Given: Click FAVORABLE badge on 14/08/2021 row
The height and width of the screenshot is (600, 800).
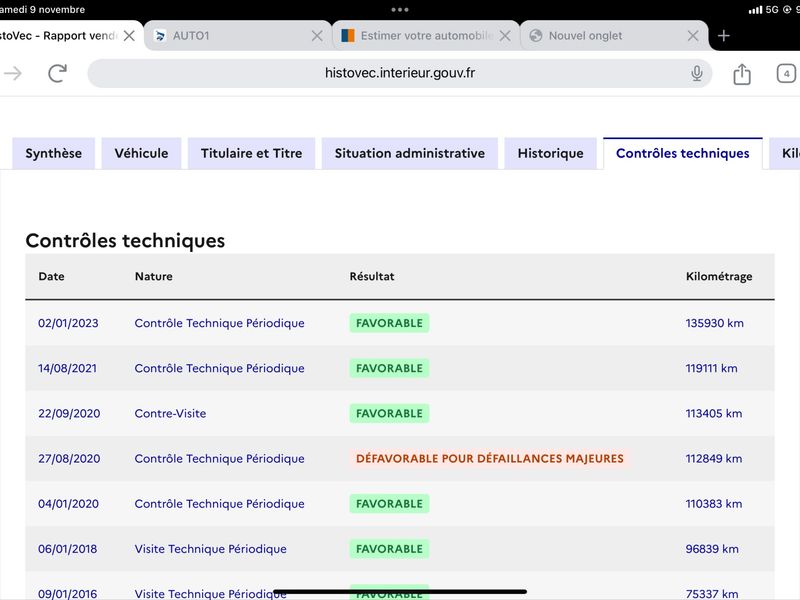Looking at the screenshot, I should click(389, 368).
